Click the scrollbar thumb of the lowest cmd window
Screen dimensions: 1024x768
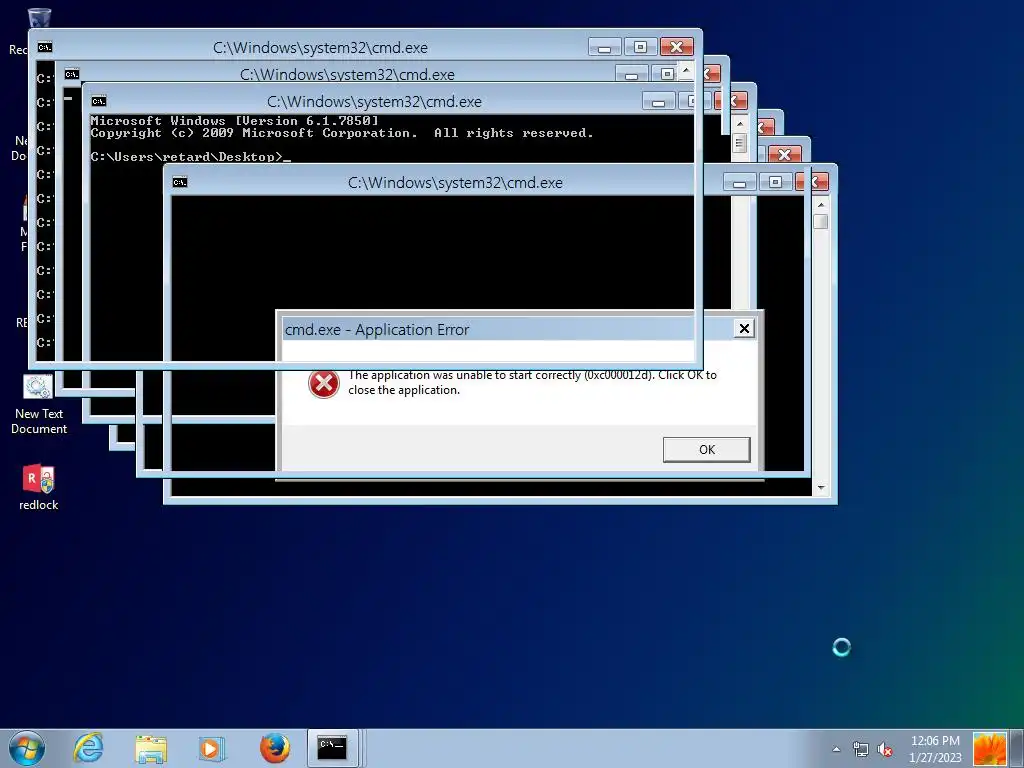click(821, 221)
